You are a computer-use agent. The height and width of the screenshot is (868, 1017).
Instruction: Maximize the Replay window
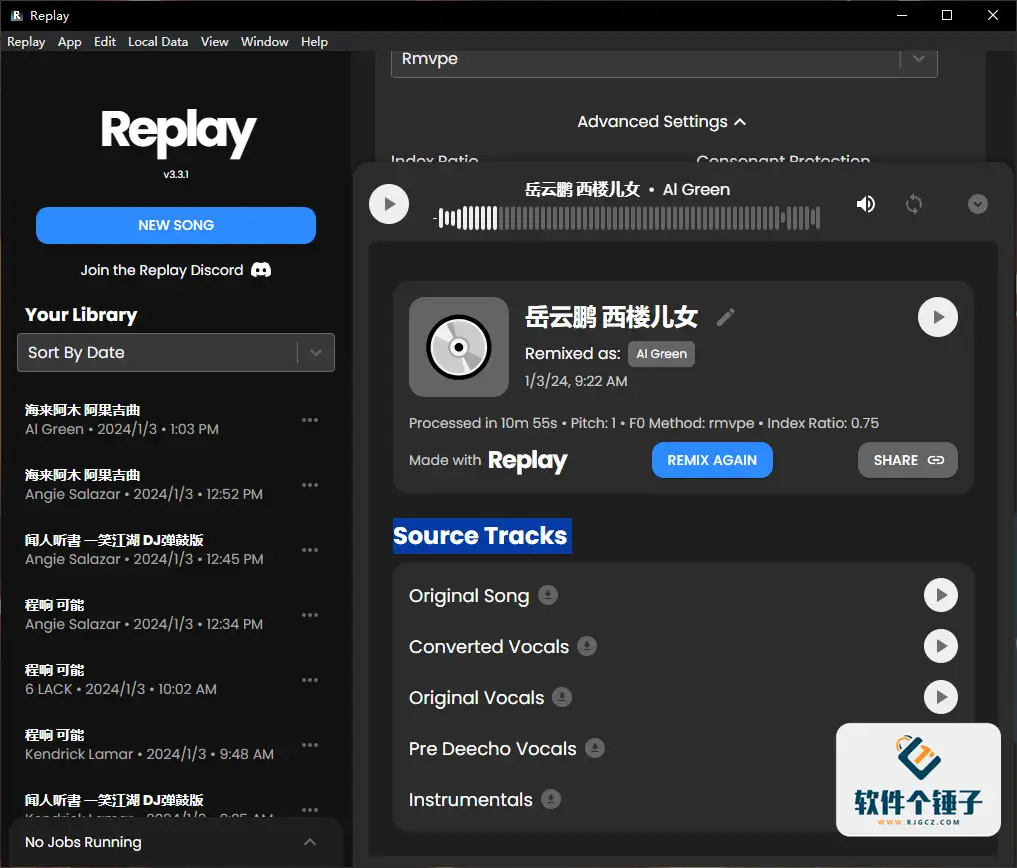pyautogui.click(x=947, y=16)
